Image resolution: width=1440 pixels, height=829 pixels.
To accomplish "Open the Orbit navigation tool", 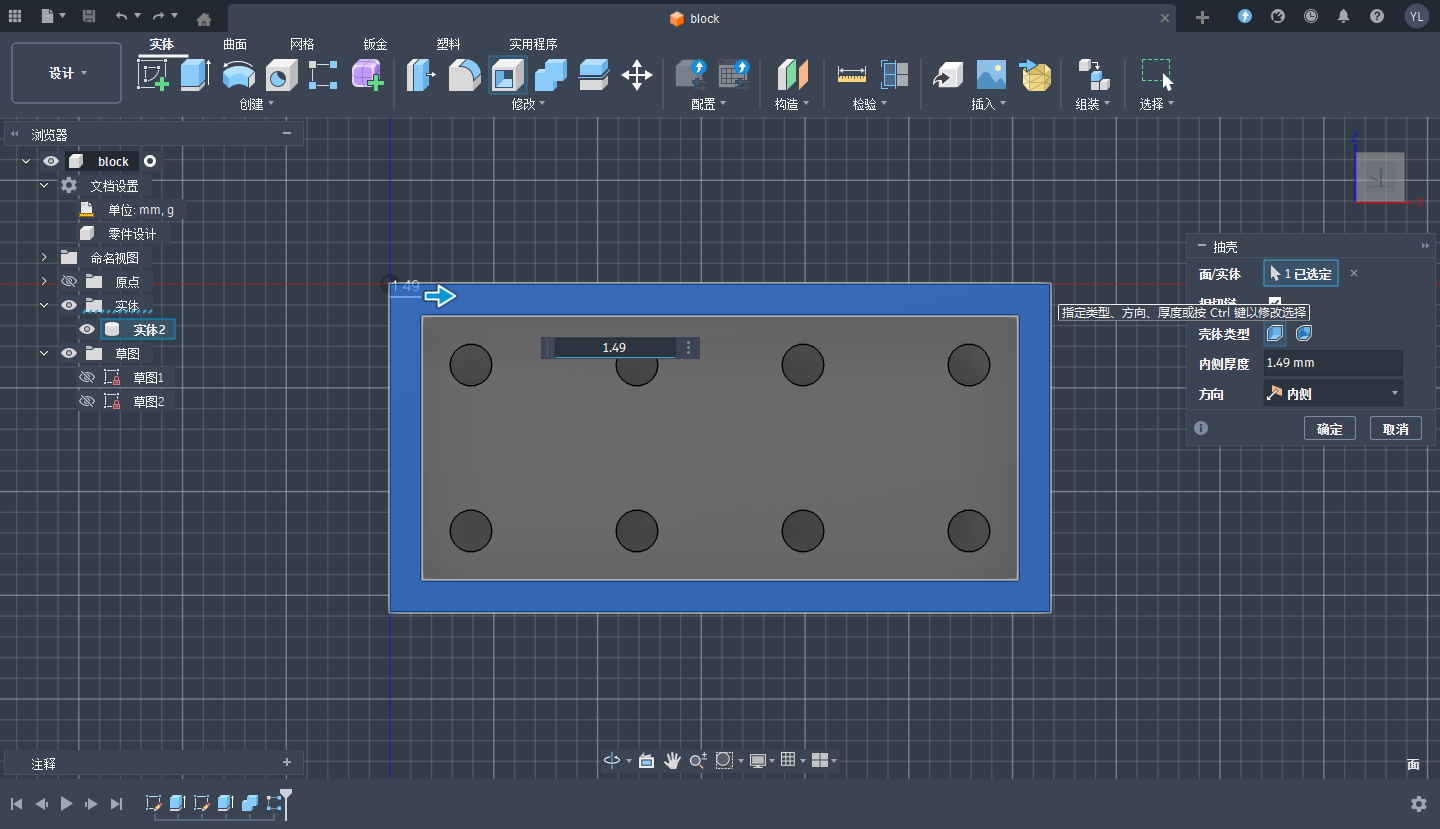I will (x=612, y=760).
